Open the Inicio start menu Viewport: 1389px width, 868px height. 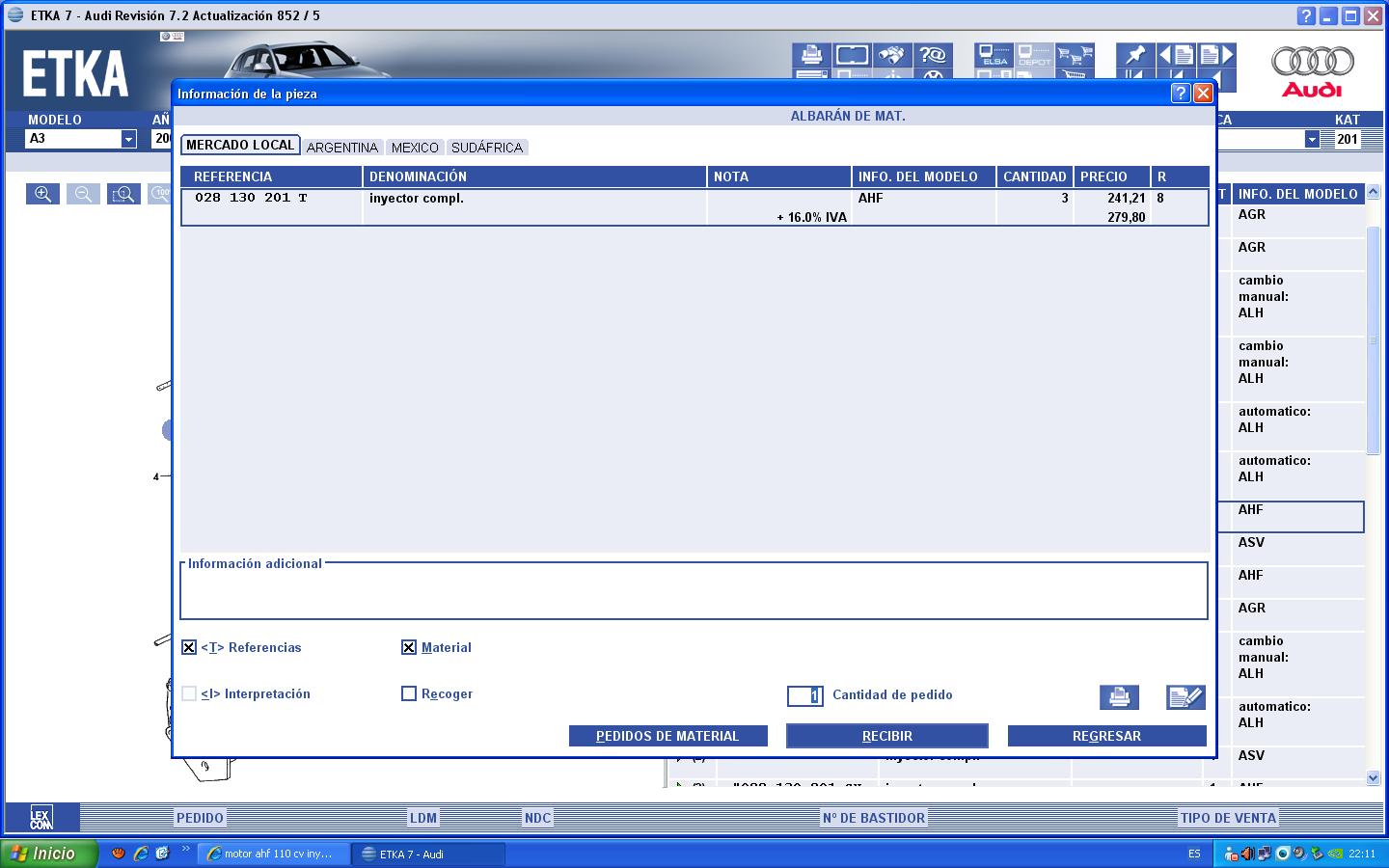[48, 854]
